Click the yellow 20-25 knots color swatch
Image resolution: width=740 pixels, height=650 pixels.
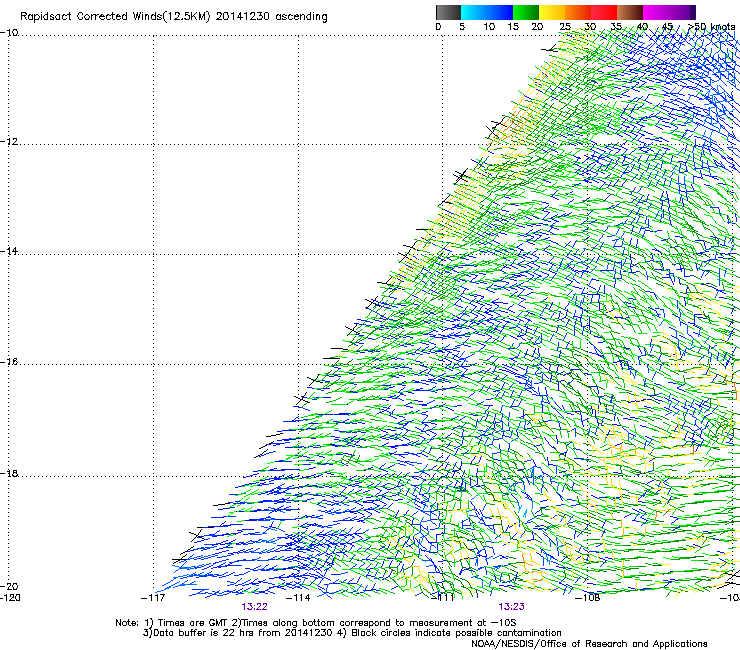click(552, 12)
